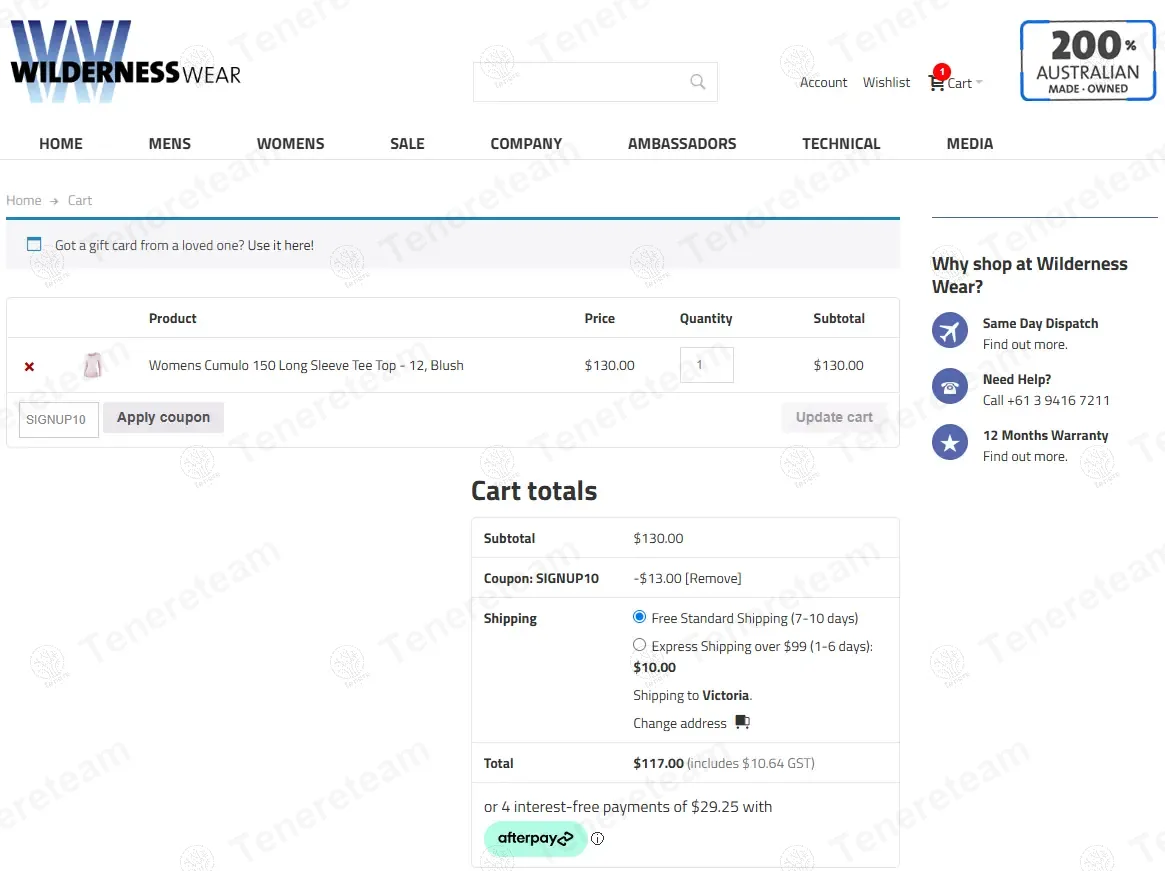1165x871 pixels.
Task: Go to the SALE menu item
Action: [407, 144]
